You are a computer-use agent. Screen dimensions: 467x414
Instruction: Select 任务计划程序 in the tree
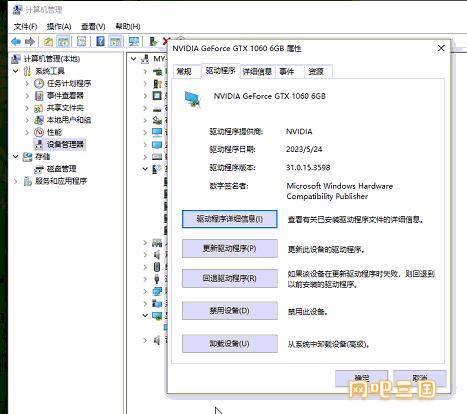(x=69, y=83)
